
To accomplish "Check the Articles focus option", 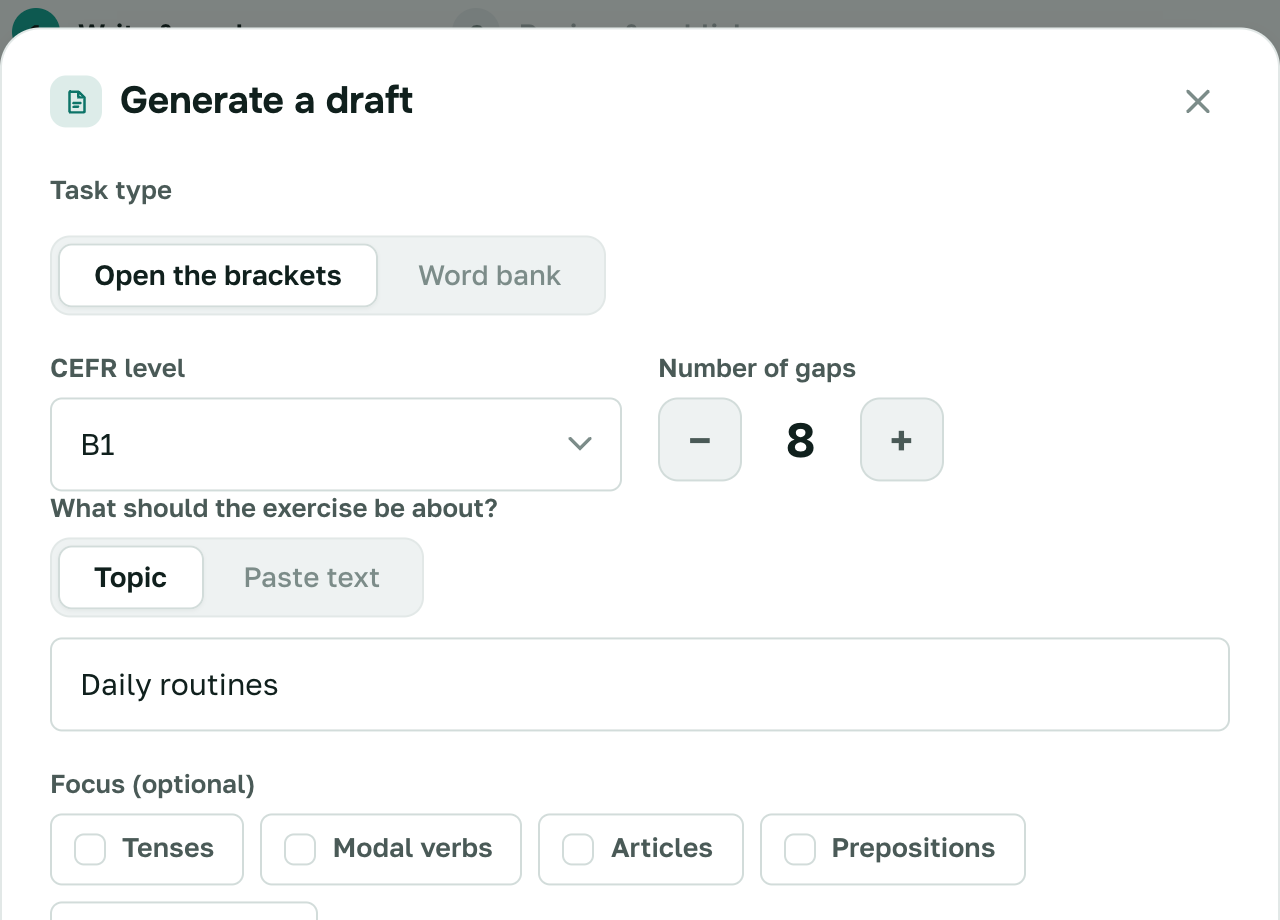I will [578, 849].
